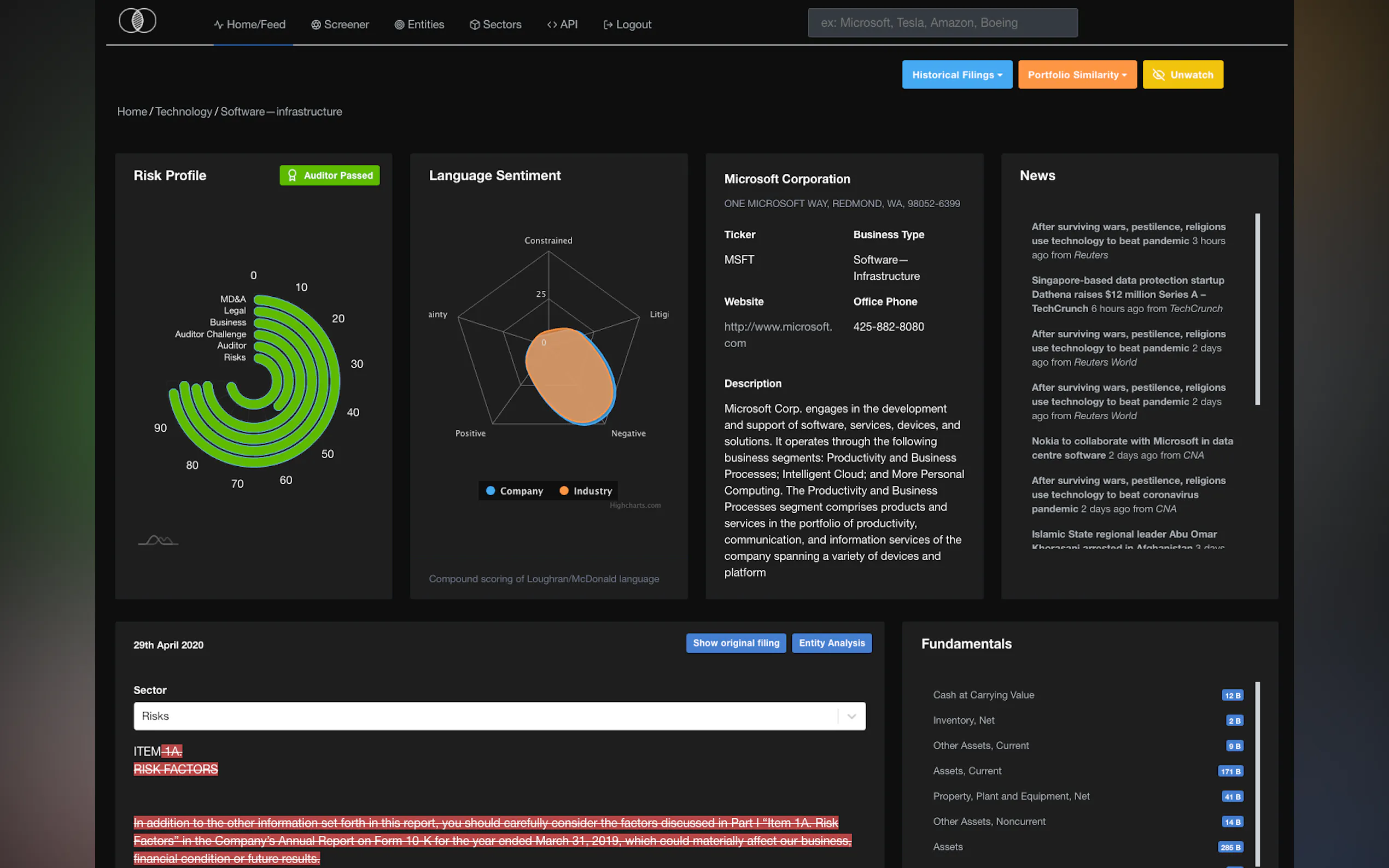Click the small distribution curve icon in Risk Profile

coord(159,540)
